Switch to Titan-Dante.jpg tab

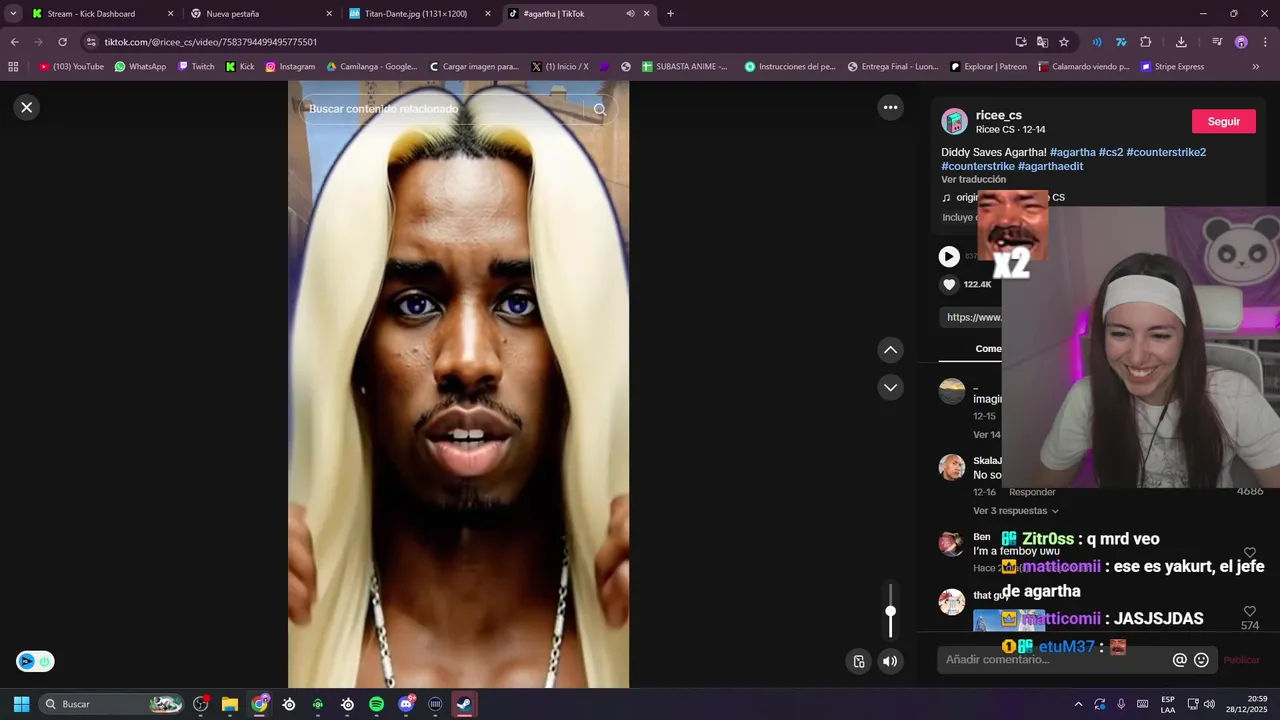pos(420,14)
